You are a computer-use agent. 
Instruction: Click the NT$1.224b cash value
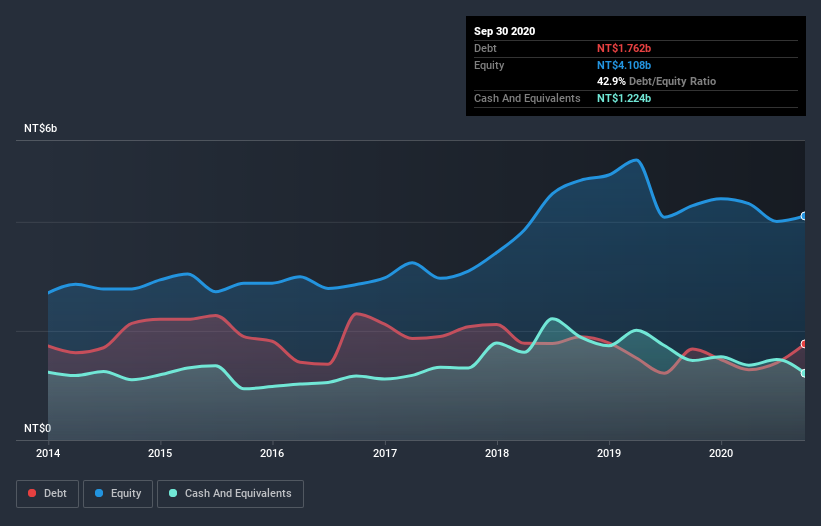coord(624,98)
